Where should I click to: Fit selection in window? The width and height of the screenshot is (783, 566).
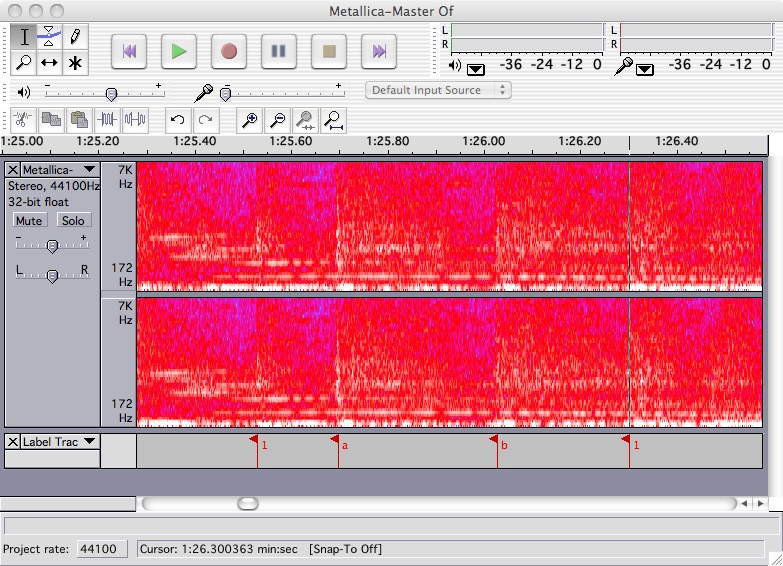[x=305, y=120]
